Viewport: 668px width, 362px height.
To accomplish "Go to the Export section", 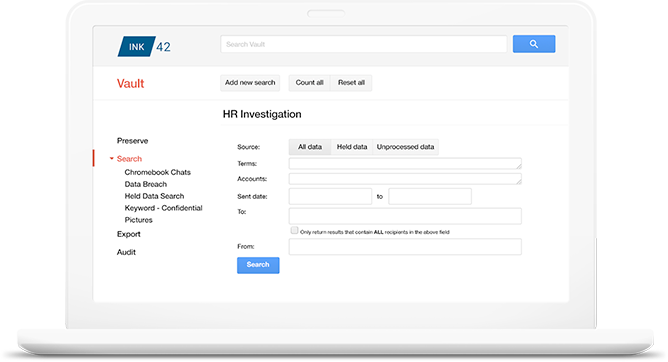I will point(129,234).
